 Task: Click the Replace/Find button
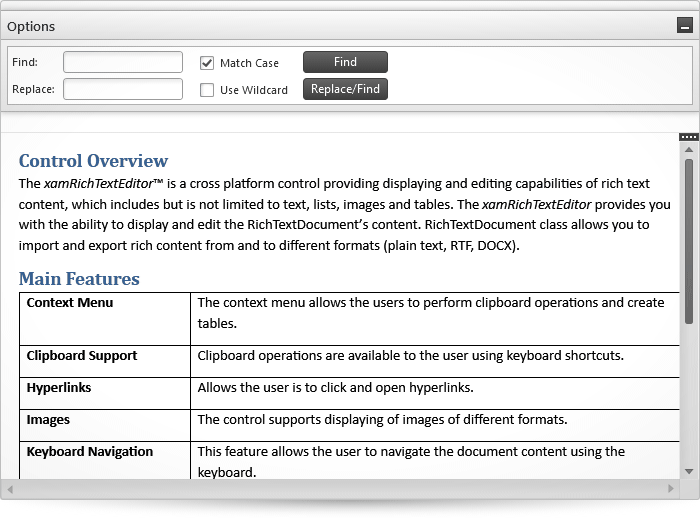tap(345, 89)
